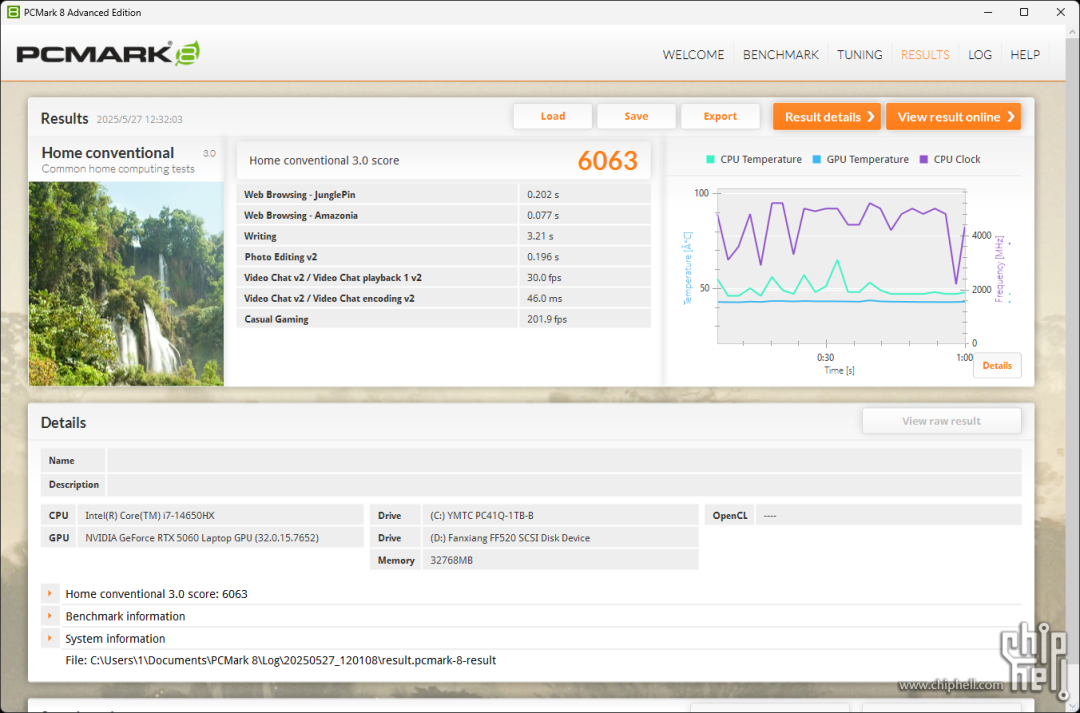
Task: Select the Casual Gaming row
Action: pyautogui.click(x=444, y=319)
